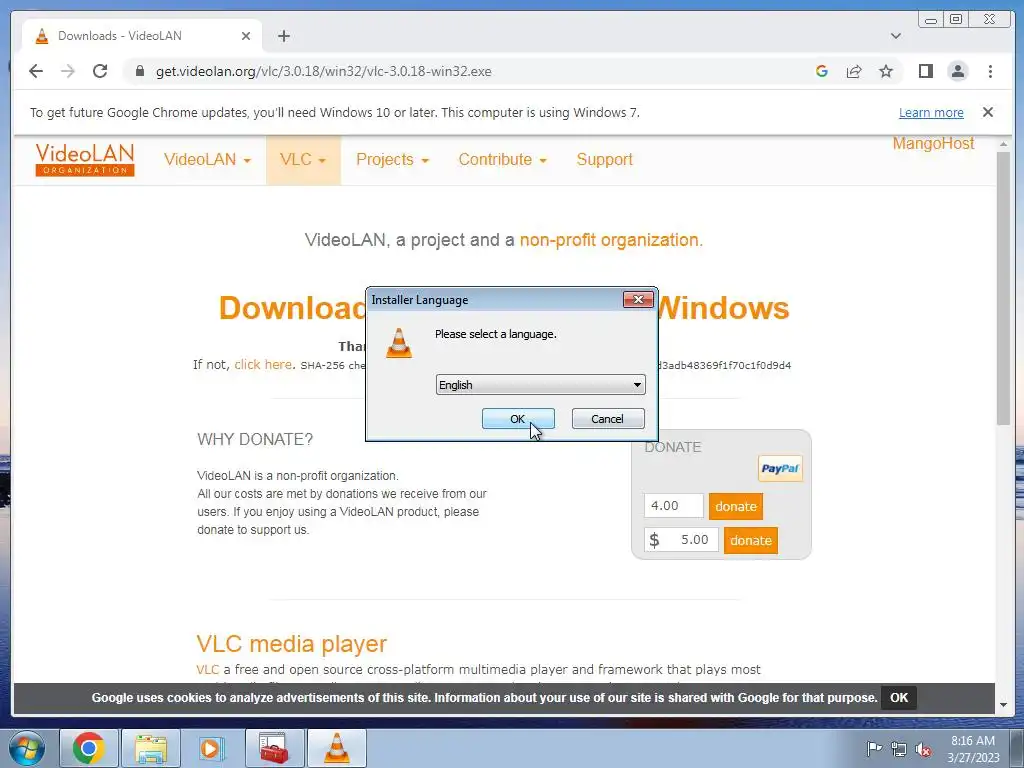Open network tray icon
Screen dimensions: 1024x768
(899, 749)
